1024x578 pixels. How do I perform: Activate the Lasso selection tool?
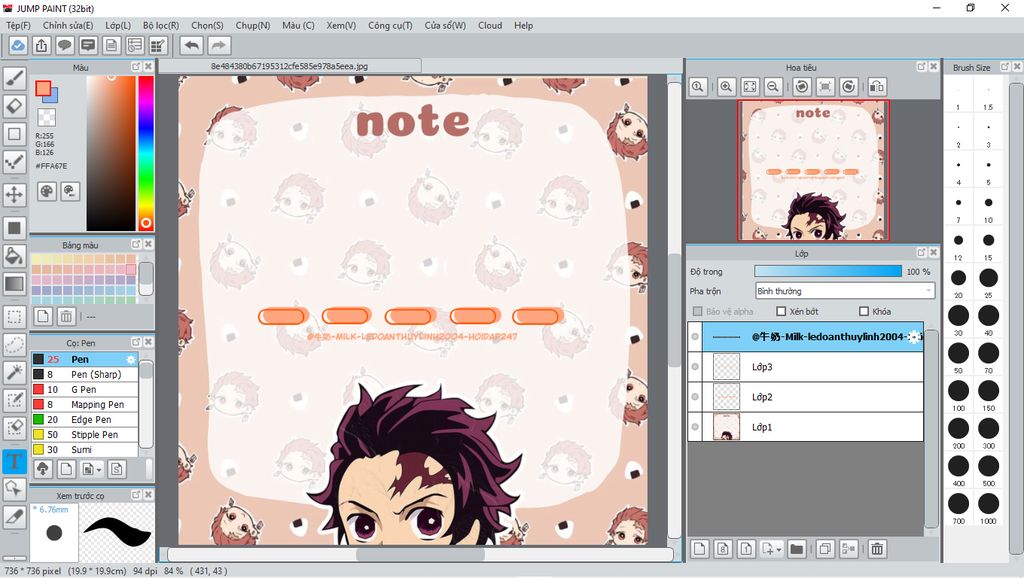(x=14, y=345)
